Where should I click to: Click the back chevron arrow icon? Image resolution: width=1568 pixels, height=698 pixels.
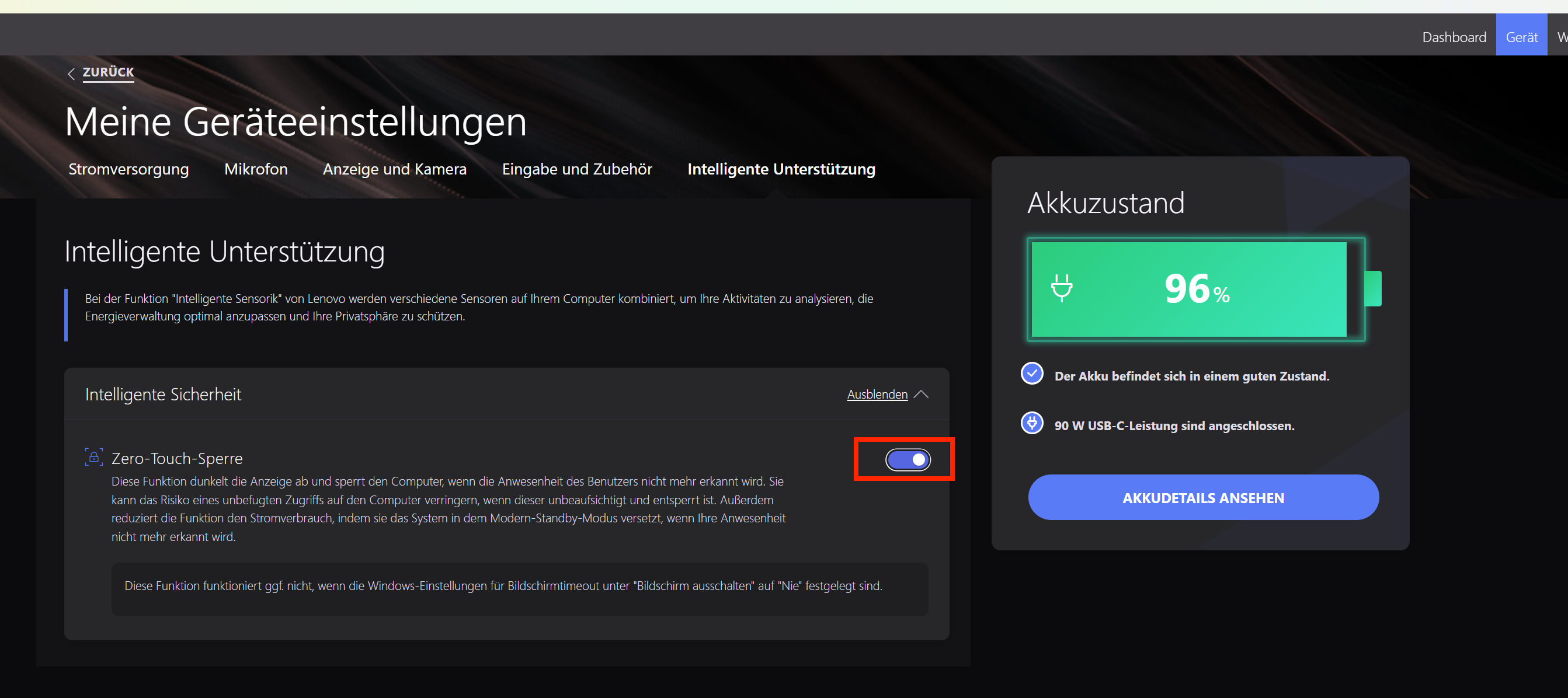(71, 74)
